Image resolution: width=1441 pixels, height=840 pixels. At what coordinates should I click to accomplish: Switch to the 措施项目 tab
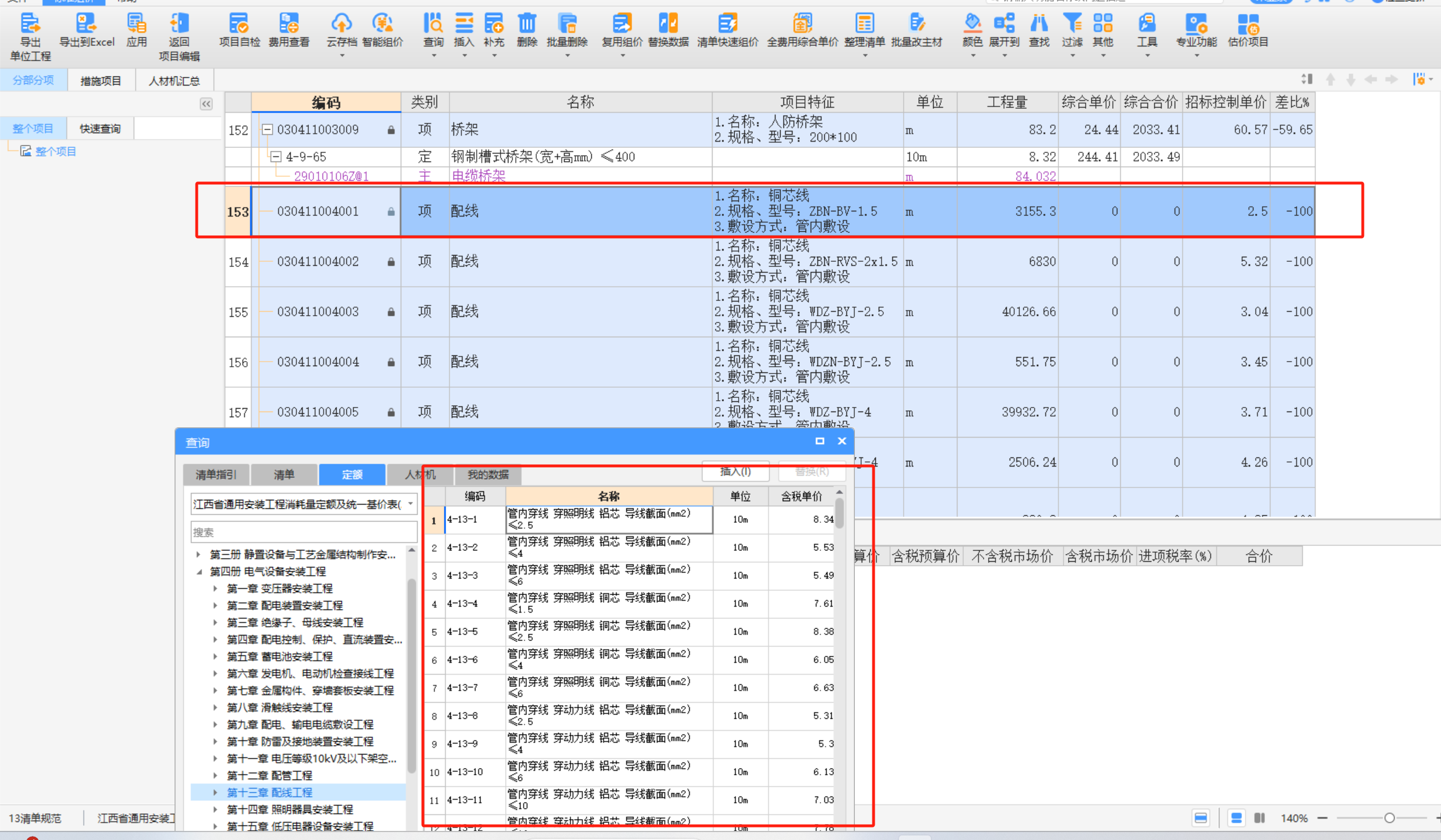pos(101,80)
